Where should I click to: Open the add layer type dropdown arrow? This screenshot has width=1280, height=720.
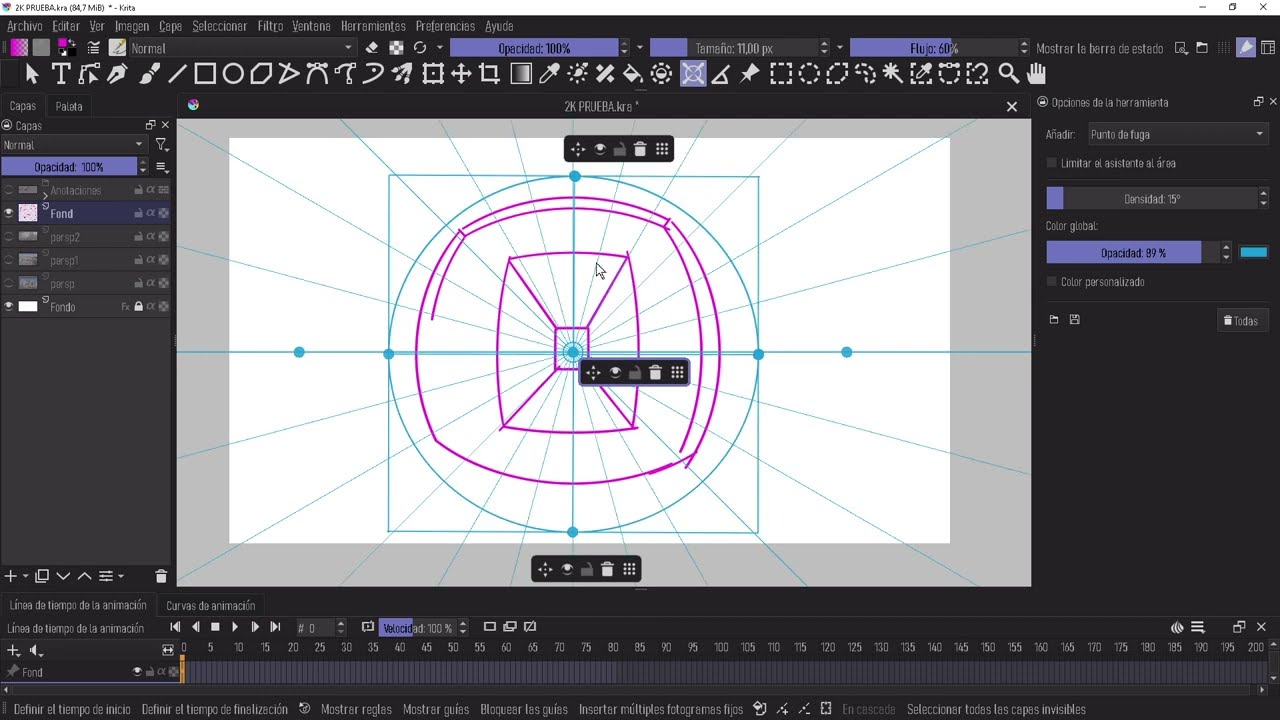pos(25,576)
